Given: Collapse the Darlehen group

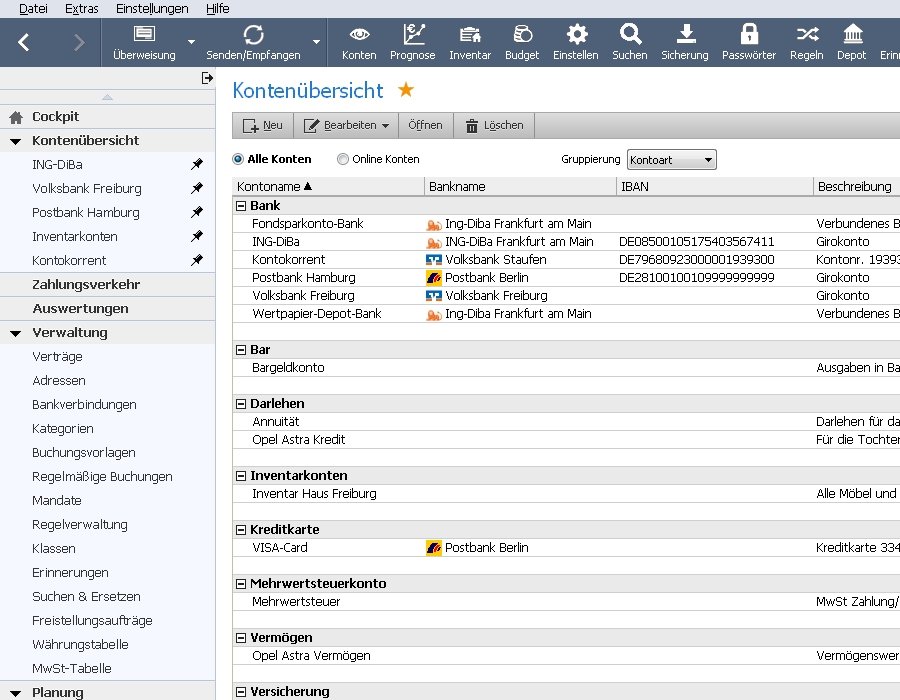Looking at the screenshot, I should click(x=241, y=404).
